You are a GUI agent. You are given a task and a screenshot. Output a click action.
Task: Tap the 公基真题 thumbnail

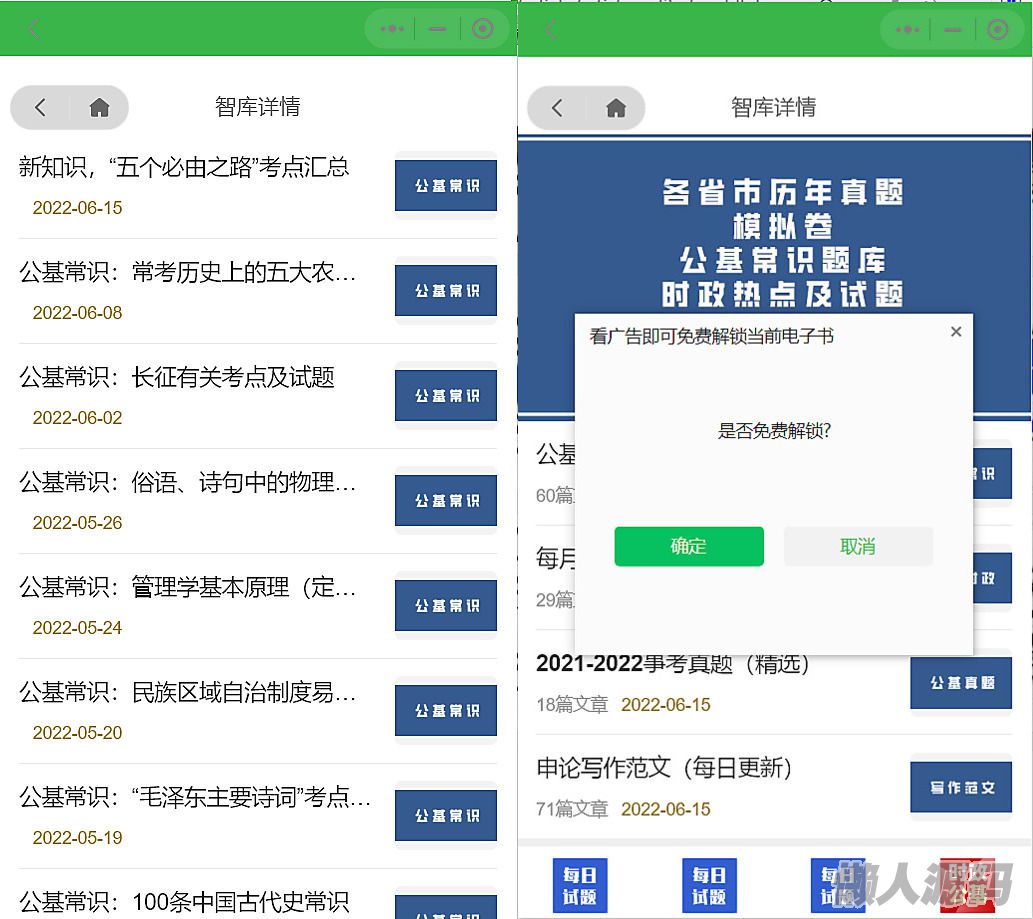(961, 683)
